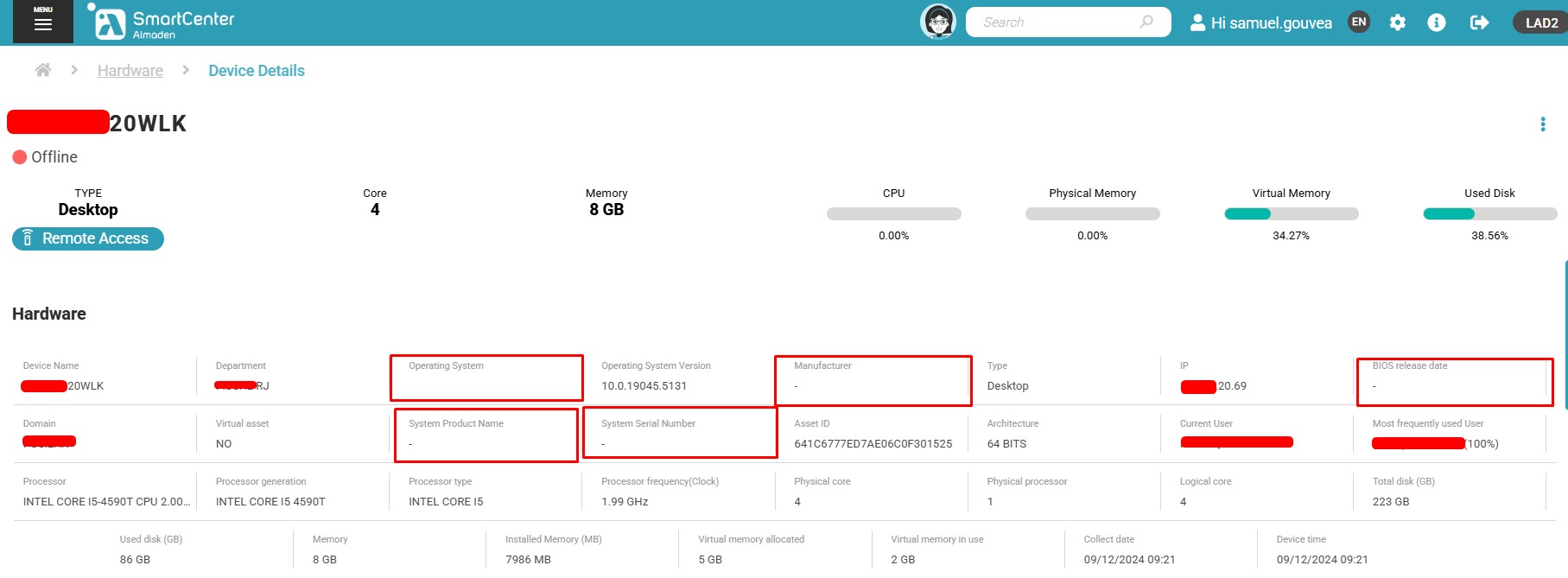Click inside the Search input field
1568x578 pixels.
pyautogui.click(x=1054, y=22)
